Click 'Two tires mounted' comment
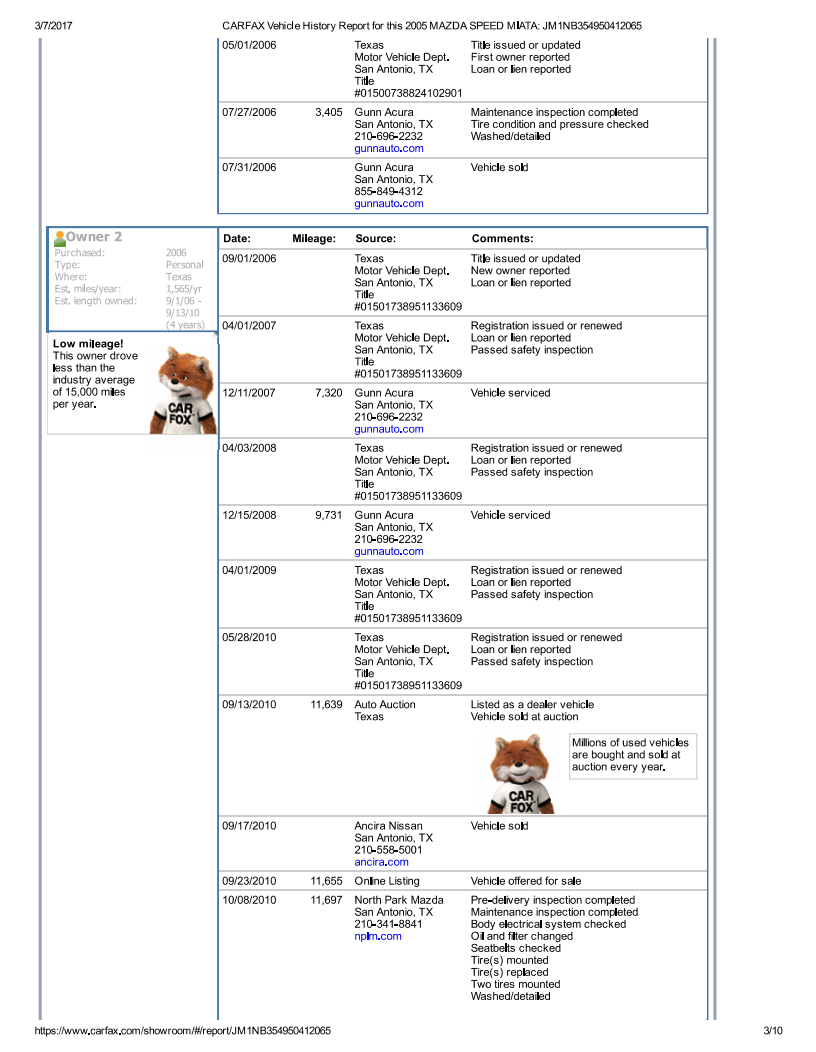The height and width of the screenshot is (1052, 816). click(x=515, y=984)
